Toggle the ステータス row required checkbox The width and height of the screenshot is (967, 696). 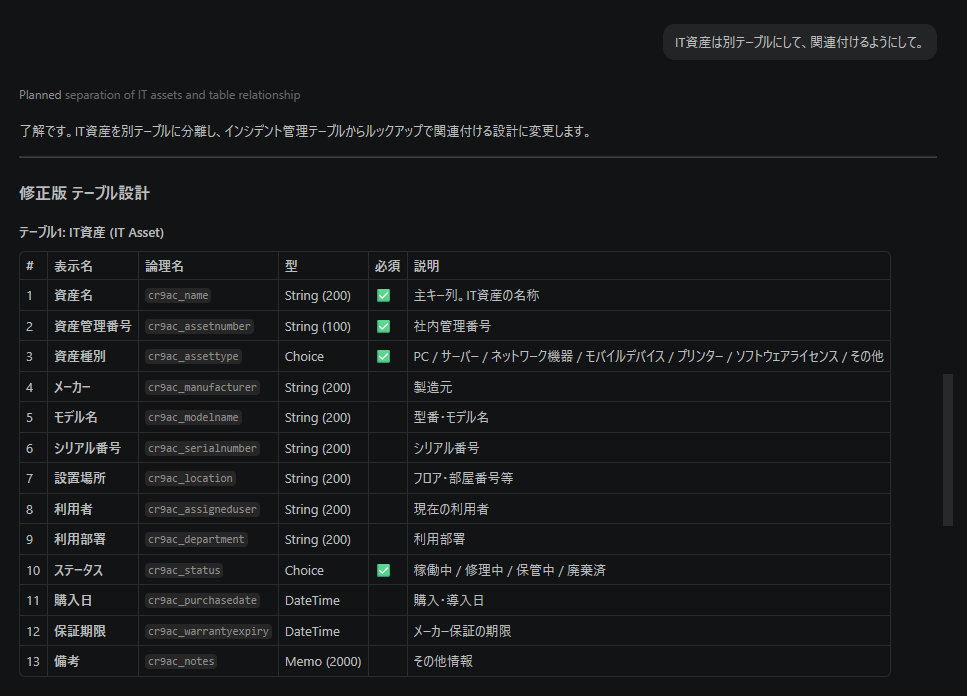click(383, 571)
